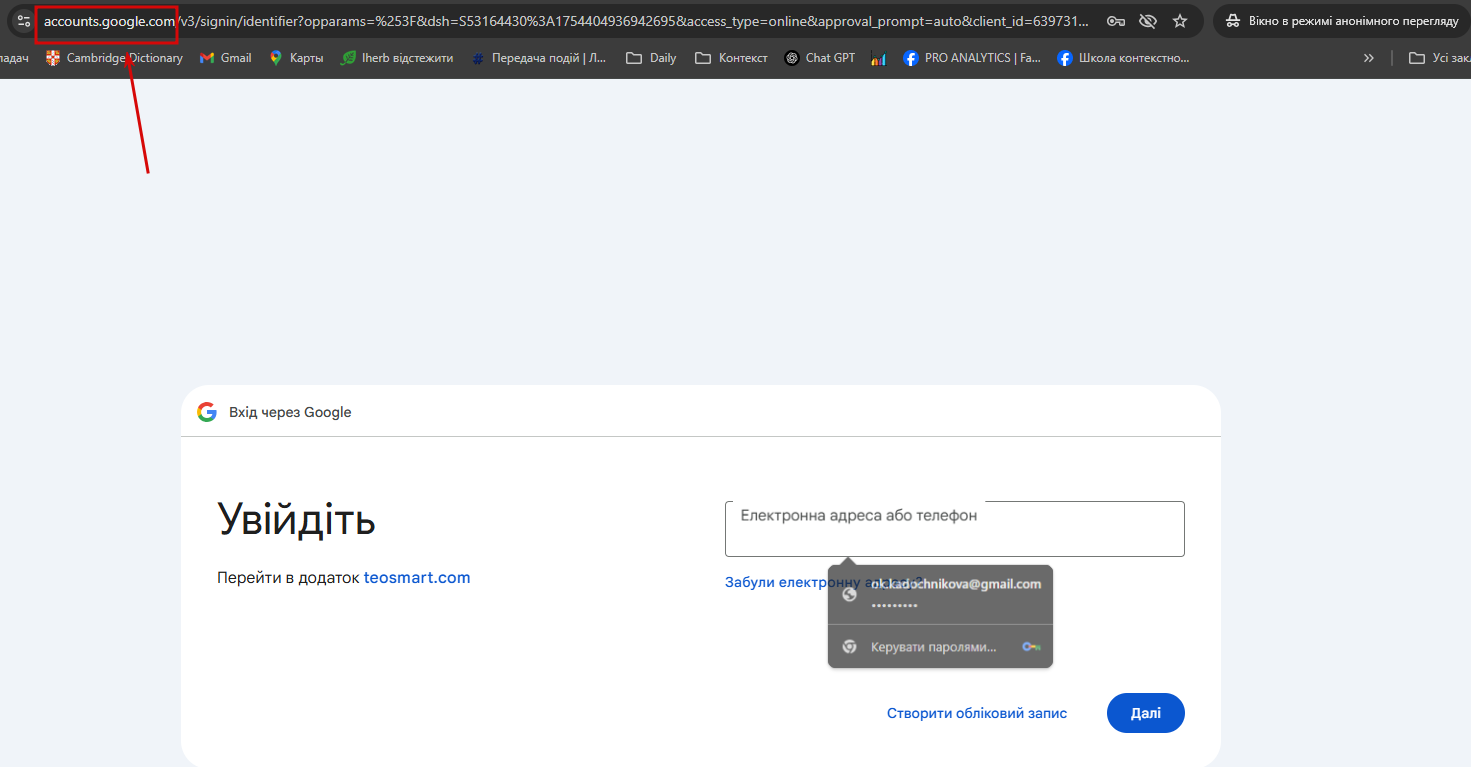This screenshot has width=1471, height=767.
Task: Bookmark this page with the star icon
Action: [x=1180, y=21]
